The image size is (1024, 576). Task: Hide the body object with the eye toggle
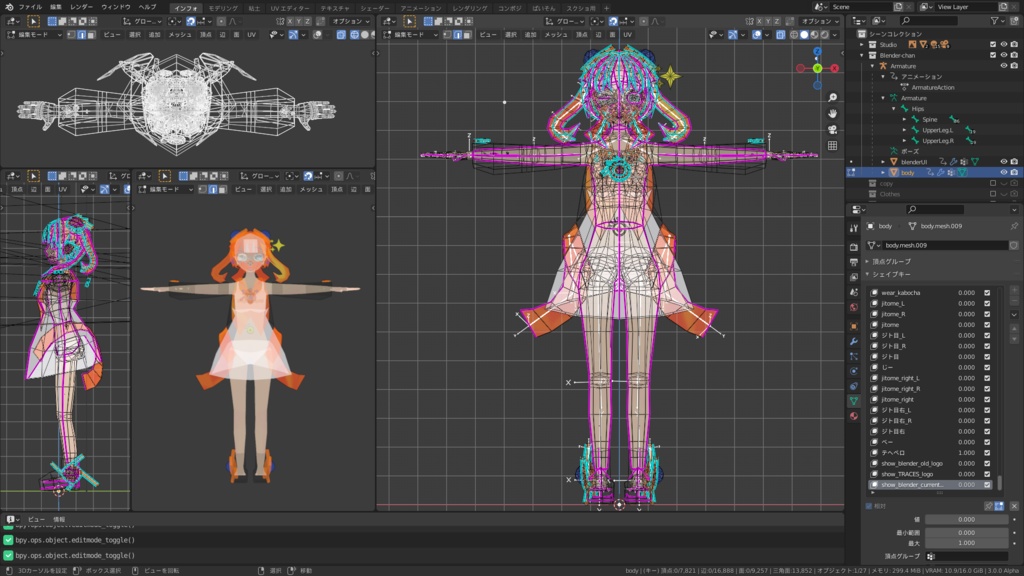[1003, 171]
